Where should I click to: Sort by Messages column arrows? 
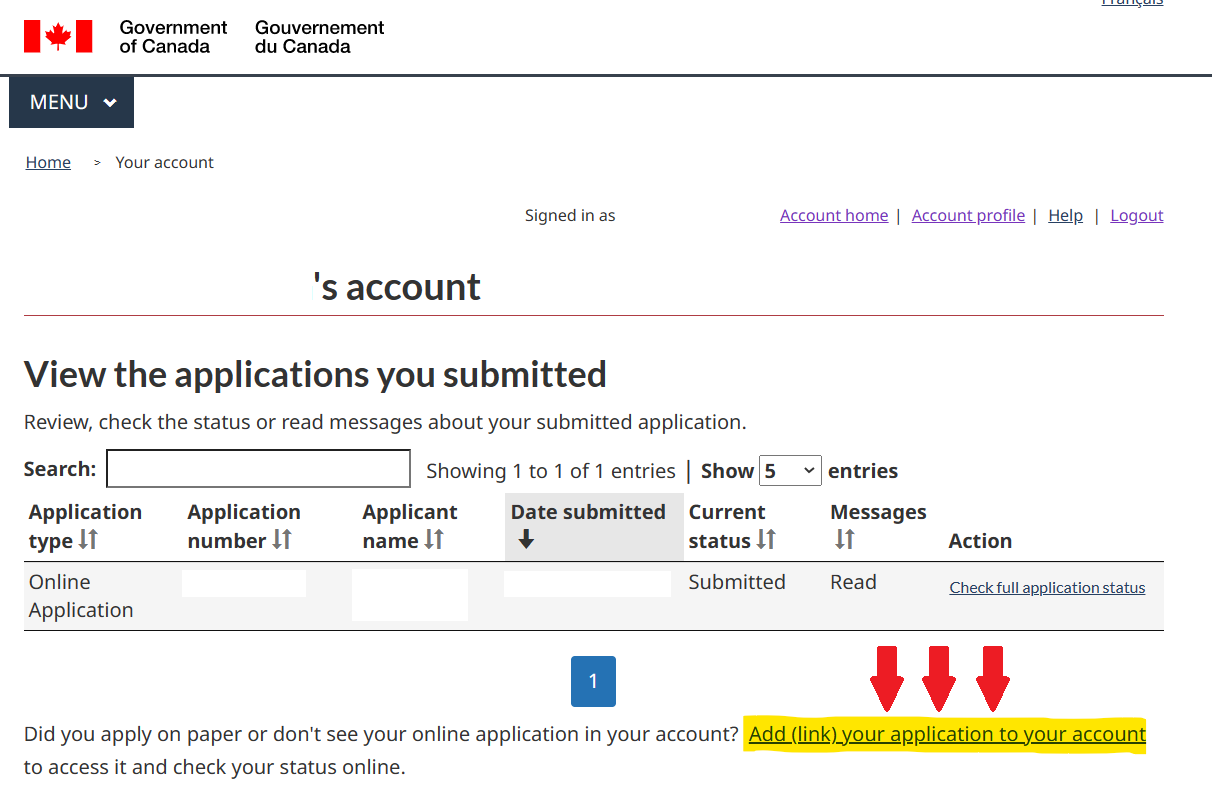click(845, 540)
